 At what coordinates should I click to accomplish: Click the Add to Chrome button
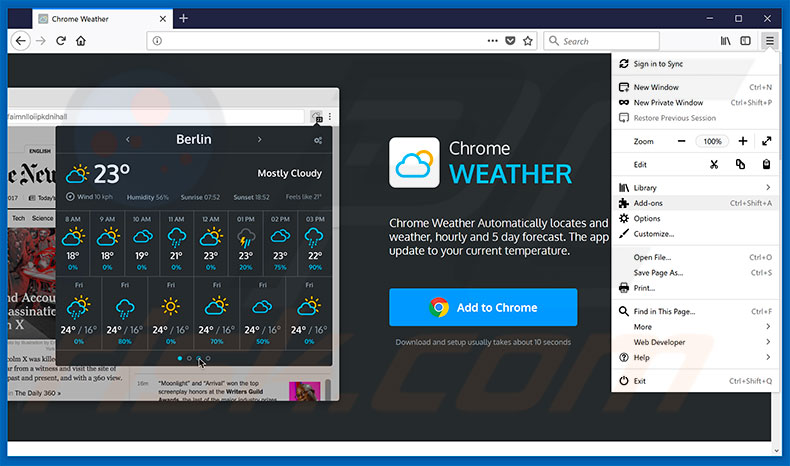[483, 307]
